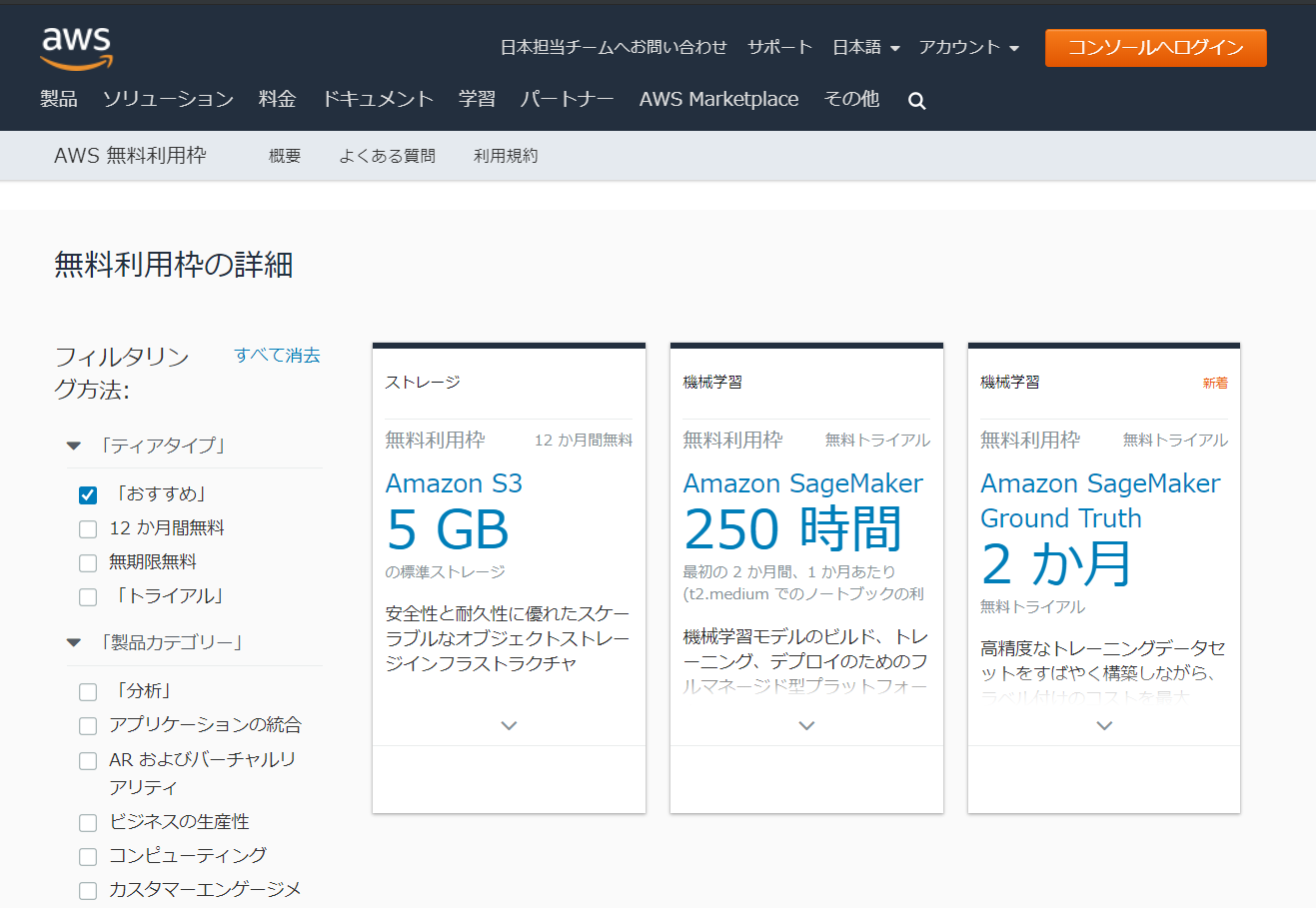This screenshot has width=1316, height=908.
Task: Check the カスタマーエンゲージメ checkbox
Action: coord(88,891)
